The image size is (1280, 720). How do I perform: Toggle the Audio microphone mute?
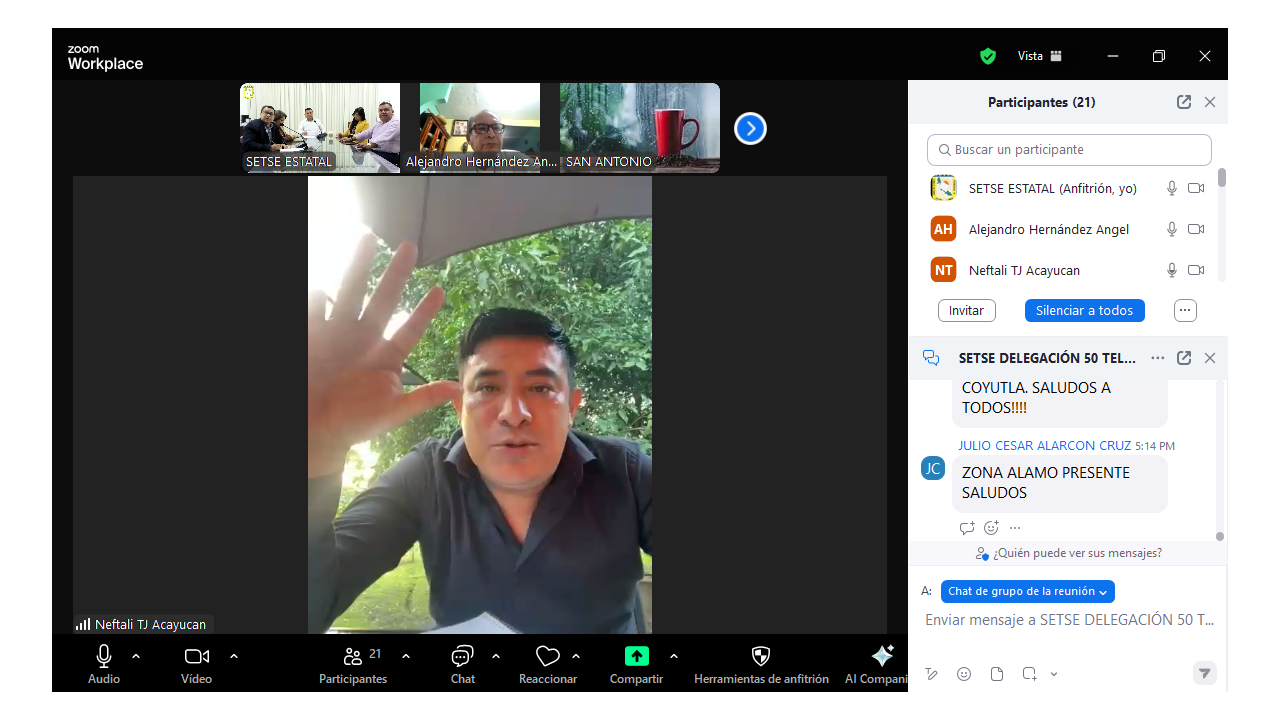coord(104,657)
